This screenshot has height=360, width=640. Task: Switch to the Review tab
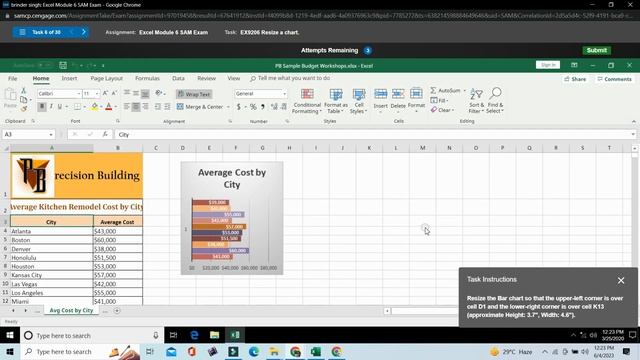207,78
